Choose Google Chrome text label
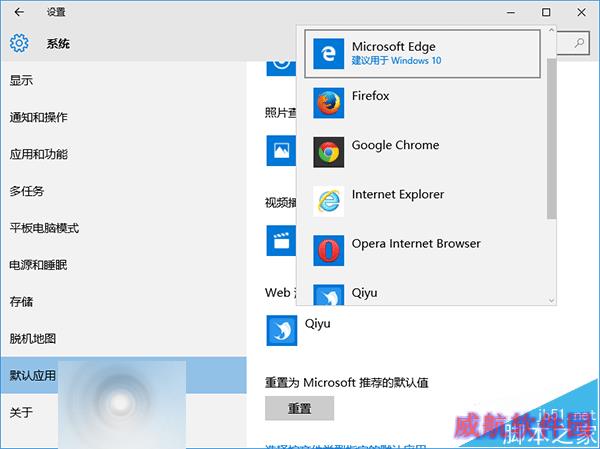Screen dimensions: 600x449 point(395,145)
